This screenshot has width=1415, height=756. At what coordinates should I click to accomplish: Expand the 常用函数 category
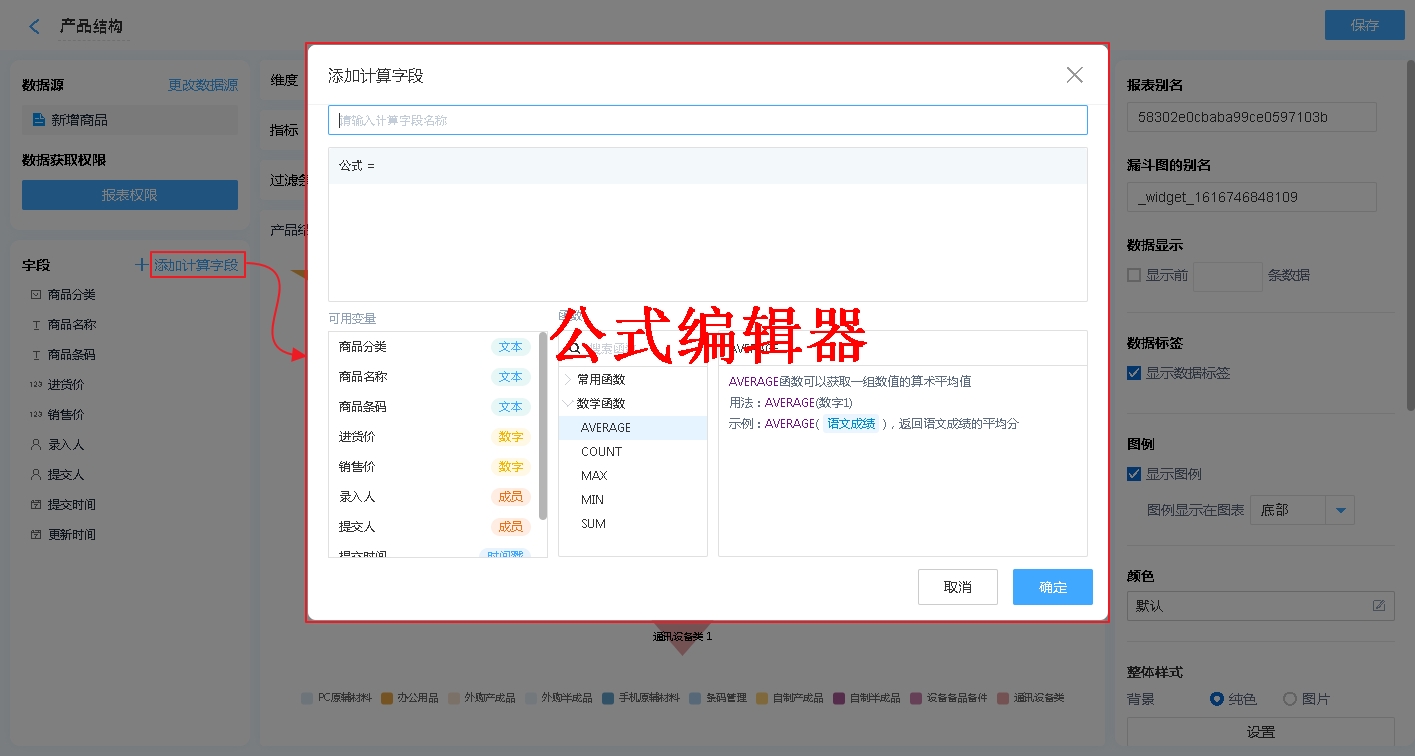point(569,380)
